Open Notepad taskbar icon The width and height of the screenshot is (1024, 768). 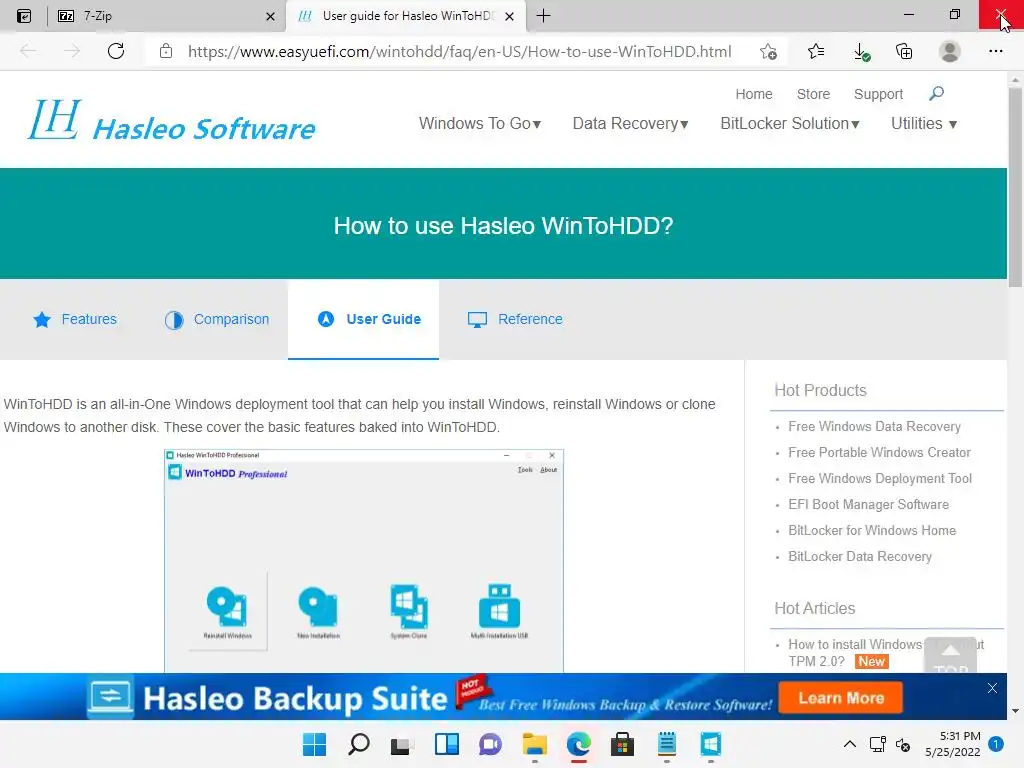click(x=667, y=744)
